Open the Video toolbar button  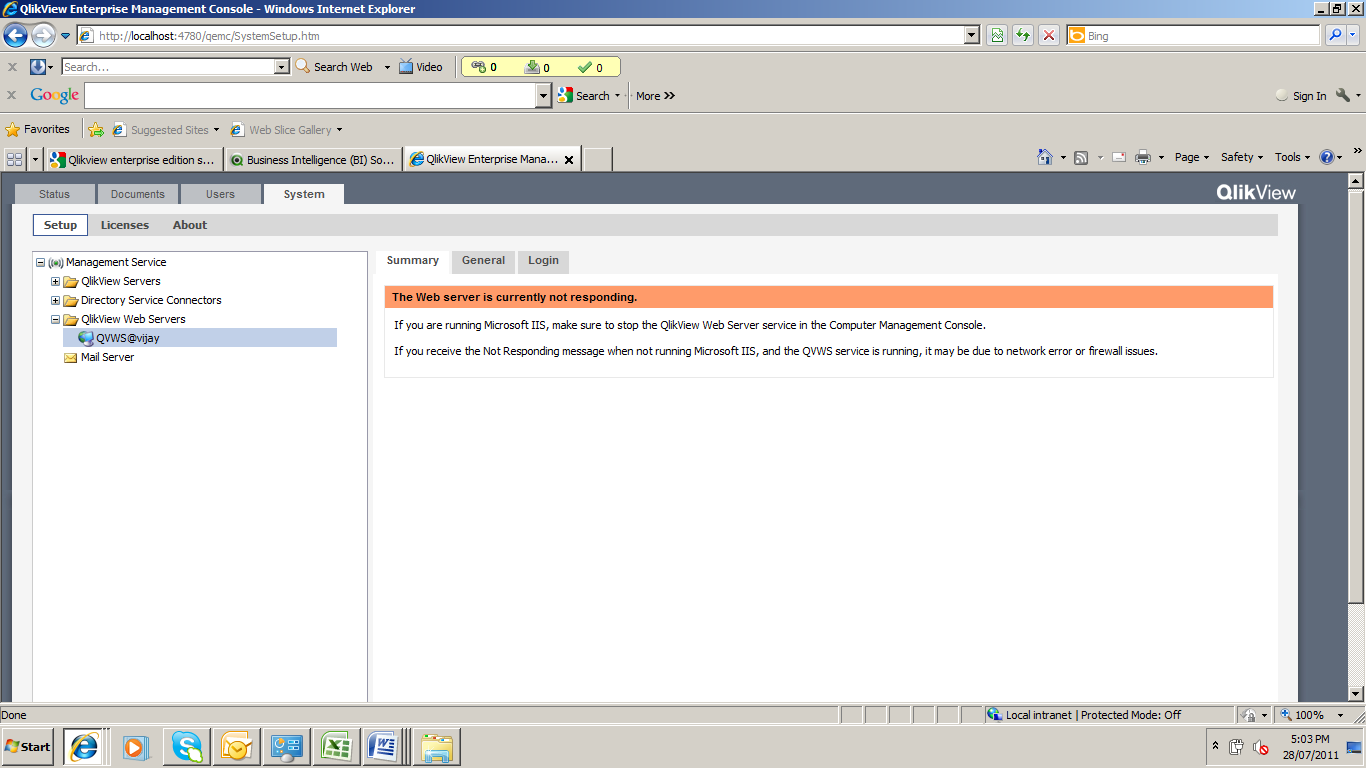point(420,67)
